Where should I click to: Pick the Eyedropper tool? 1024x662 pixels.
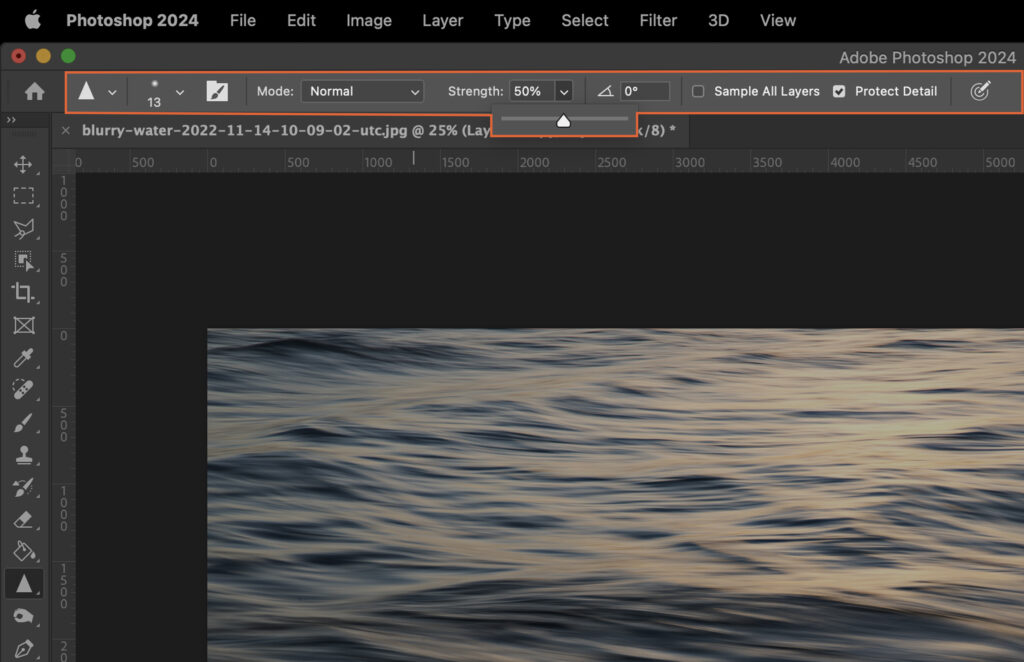pyautogui.click(x=23, y=358)
